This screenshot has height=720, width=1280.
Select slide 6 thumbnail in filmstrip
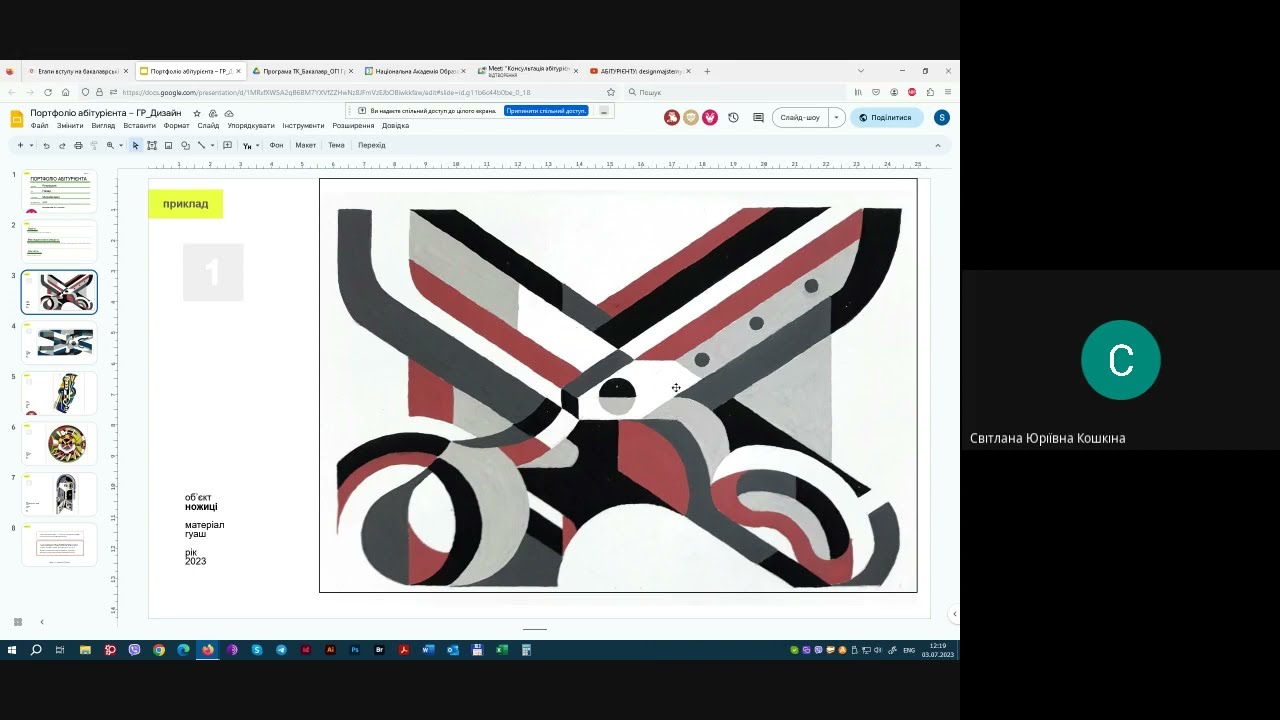(x=59, y=444)
